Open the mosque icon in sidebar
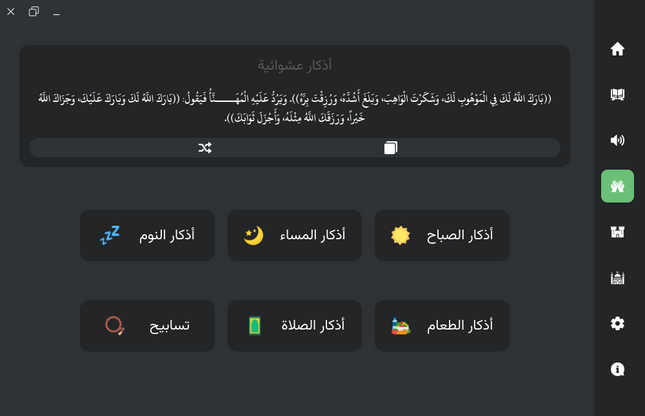 click(617, 278)
